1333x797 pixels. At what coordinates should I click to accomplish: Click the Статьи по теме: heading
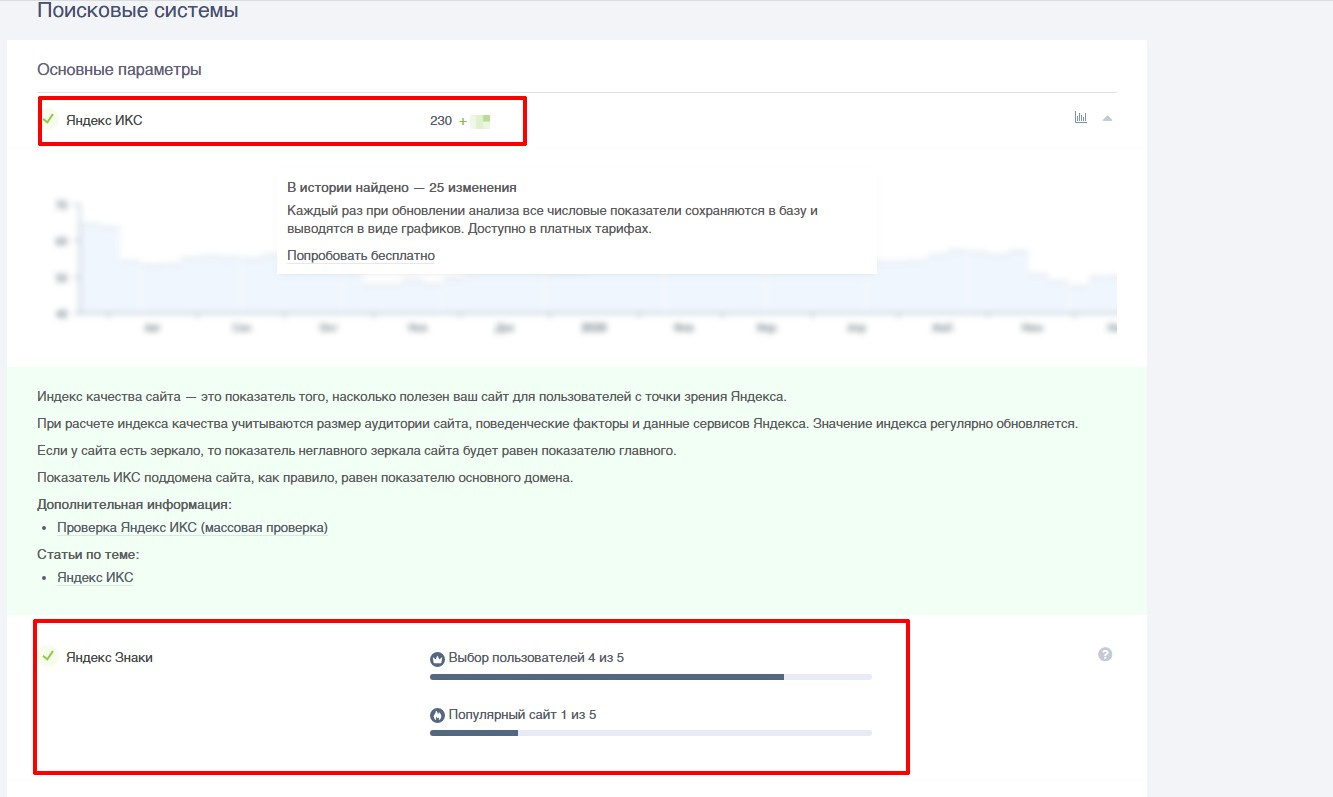(88, 554)
